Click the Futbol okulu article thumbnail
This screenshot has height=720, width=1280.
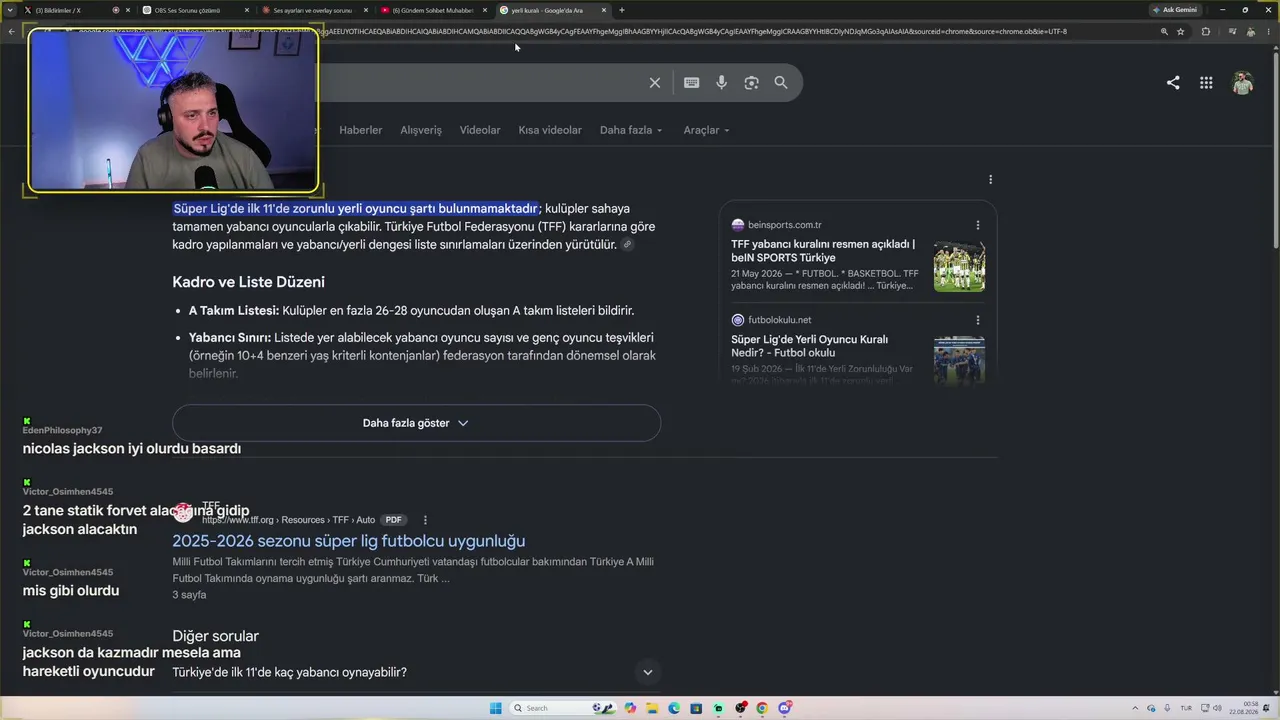959,360
